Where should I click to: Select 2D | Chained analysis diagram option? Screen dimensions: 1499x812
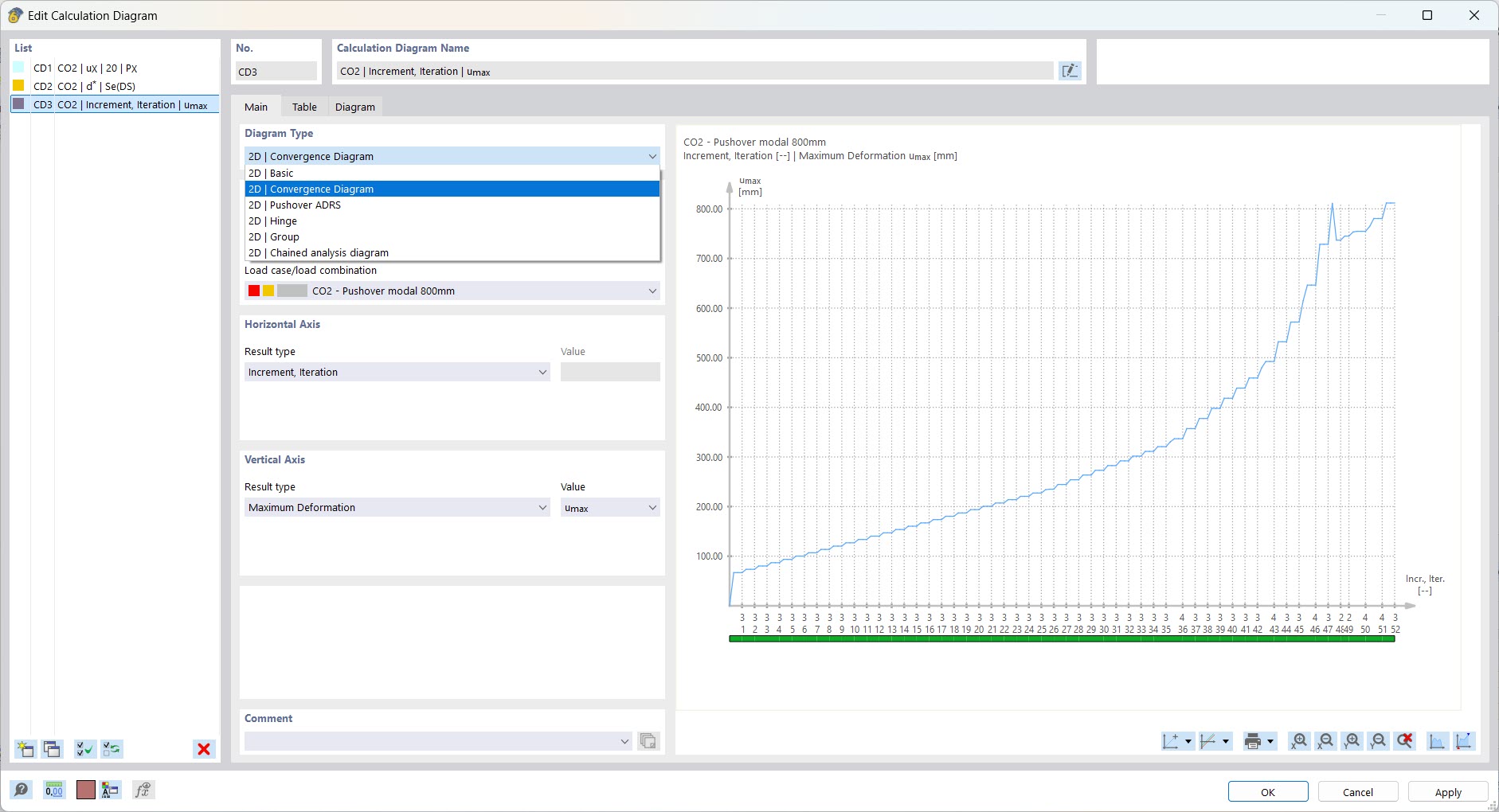[452, 252]
